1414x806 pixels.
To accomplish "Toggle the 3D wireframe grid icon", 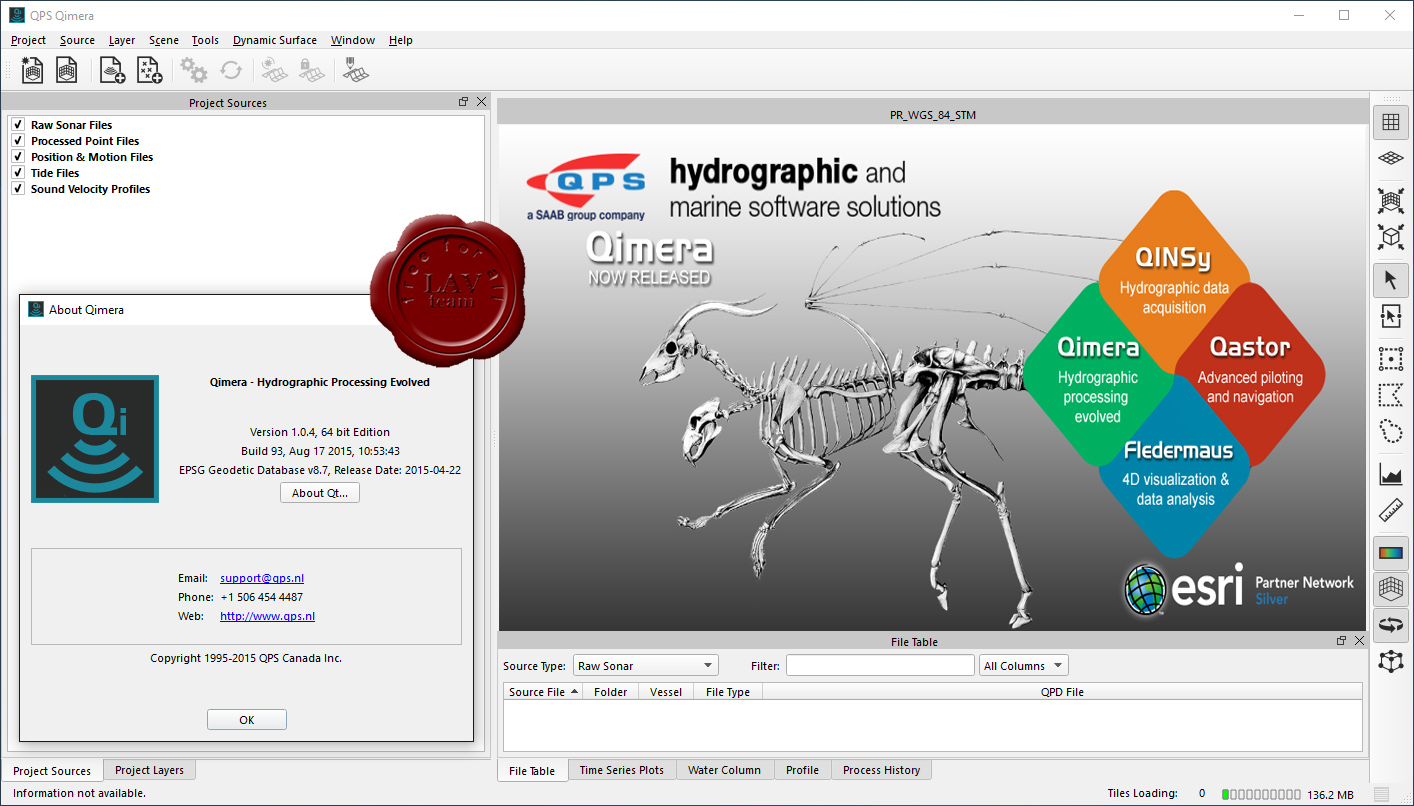I will tap(1390, 589).
